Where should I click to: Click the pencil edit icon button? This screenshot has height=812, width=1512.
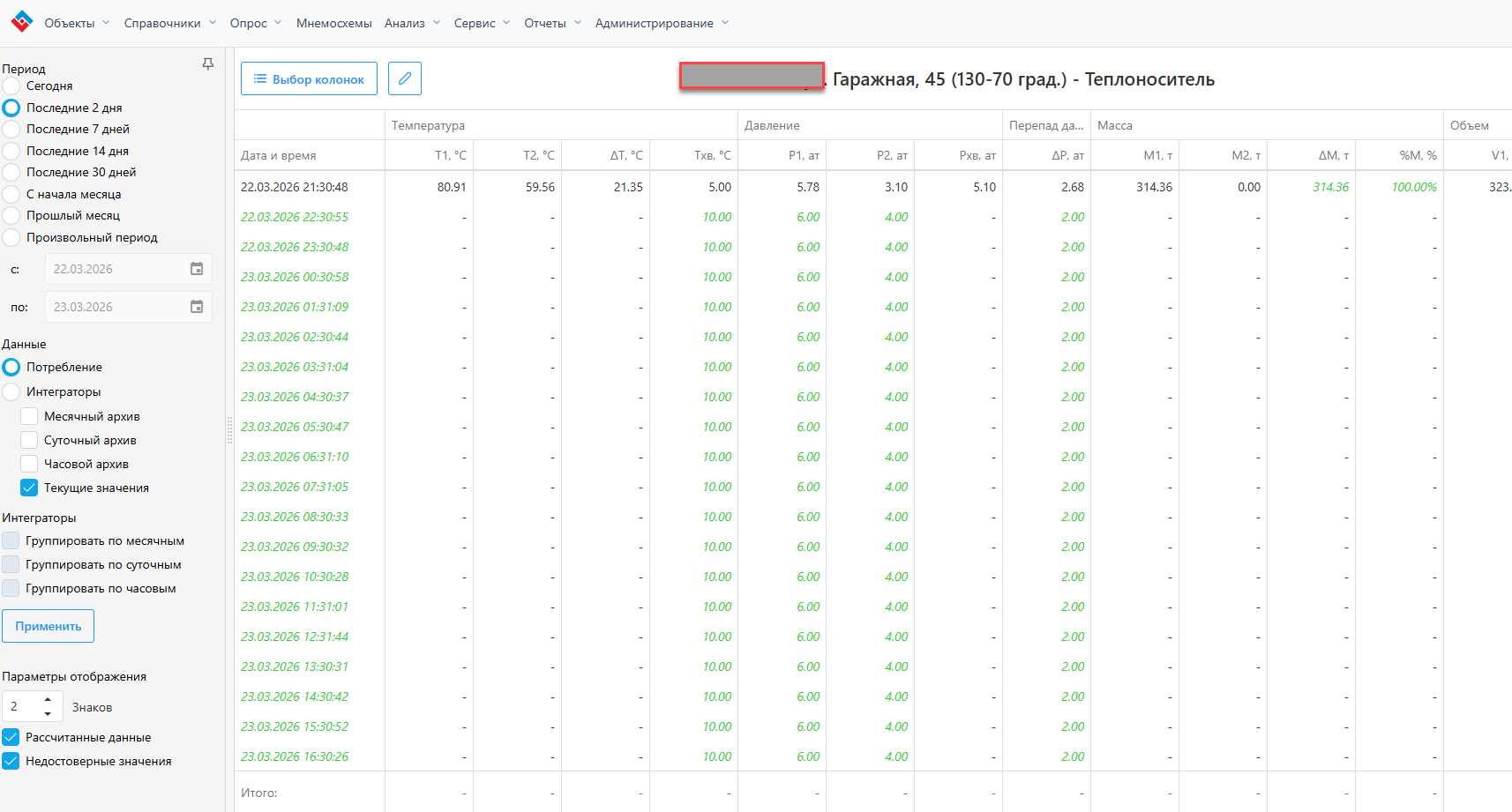point(405,78)
